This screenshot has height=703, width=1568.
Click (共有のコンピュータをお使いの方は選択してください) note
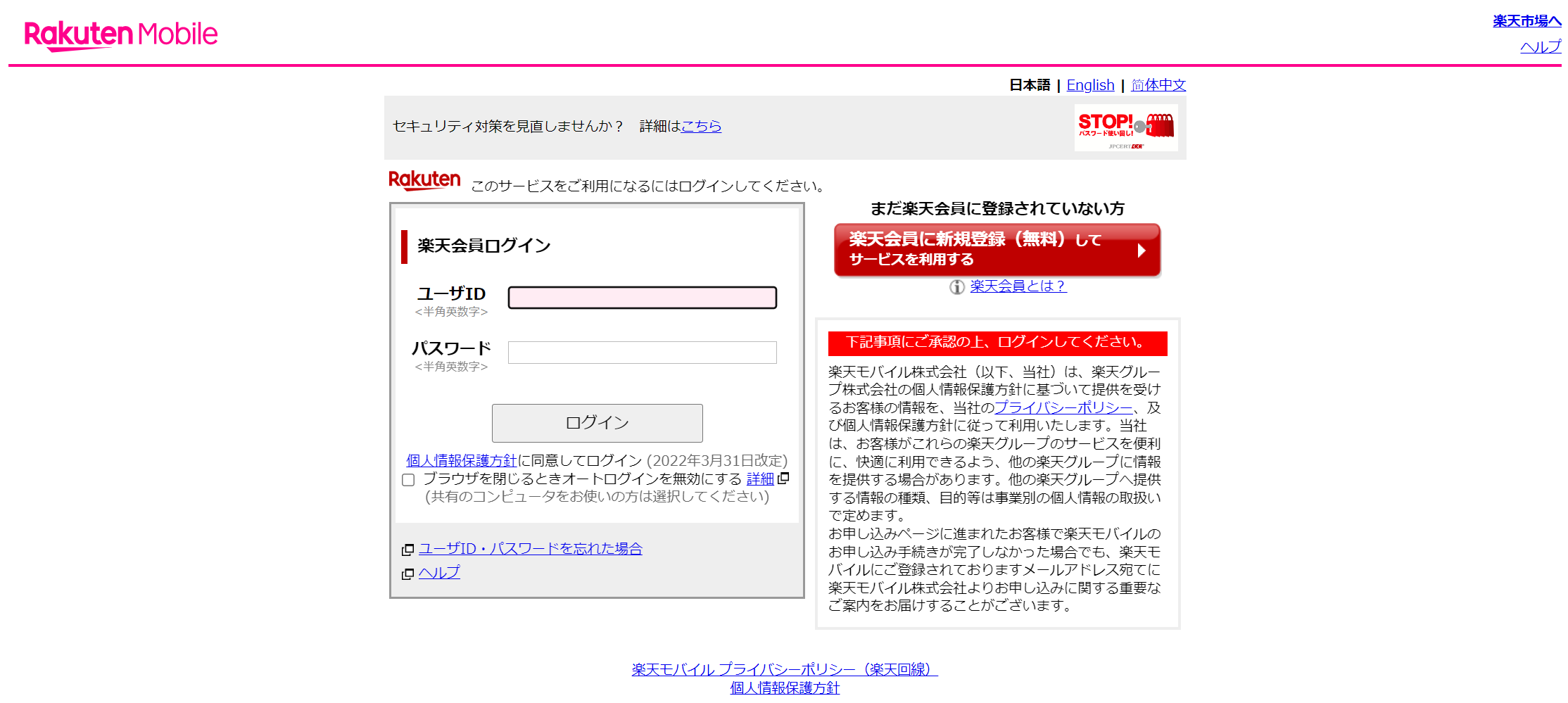coord(598,497)
